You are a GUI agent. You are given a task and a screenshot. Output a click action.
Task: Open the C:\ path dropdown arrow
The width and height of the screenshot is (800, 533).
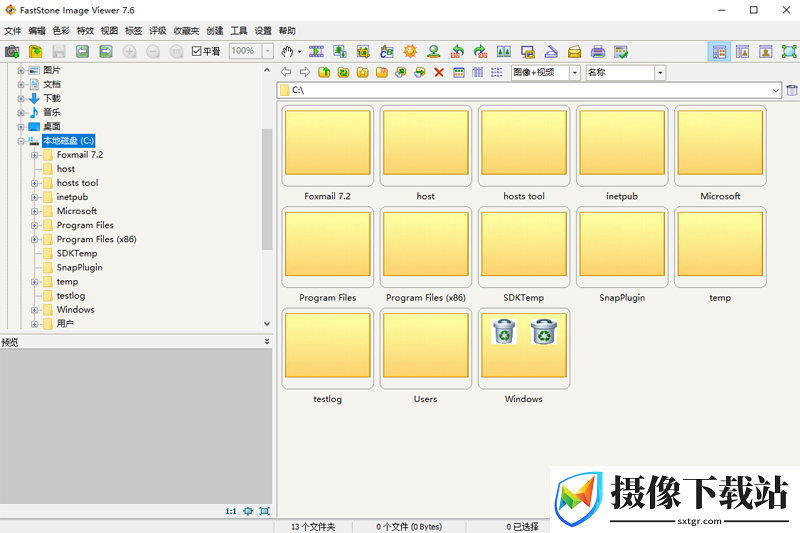click(776, 90)
